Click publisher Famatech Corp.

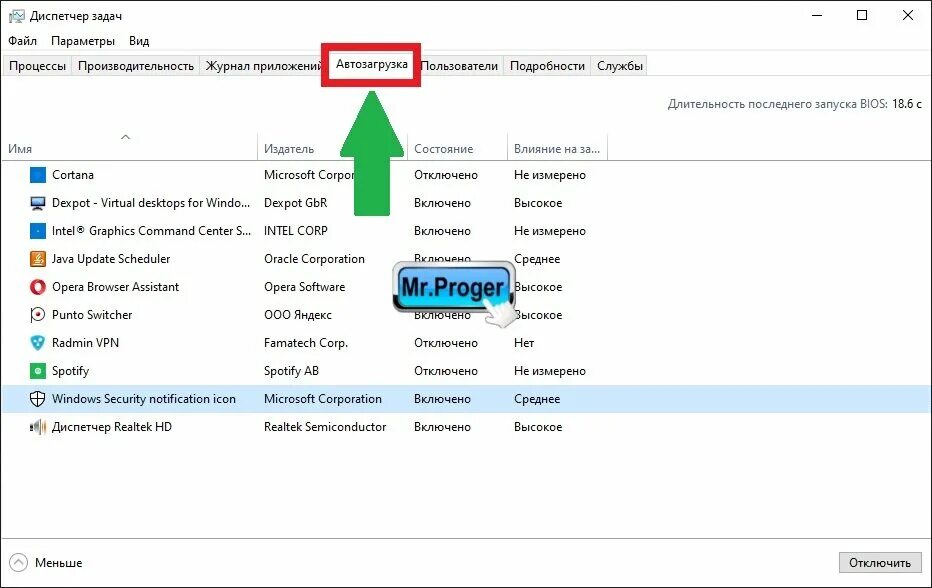[x=306, y=343]
